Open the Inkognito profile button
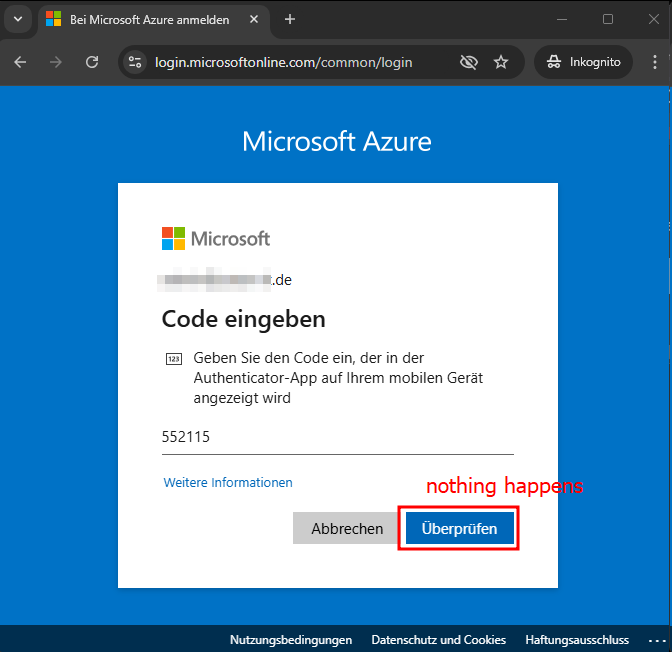672x652 pixels. 583,62
